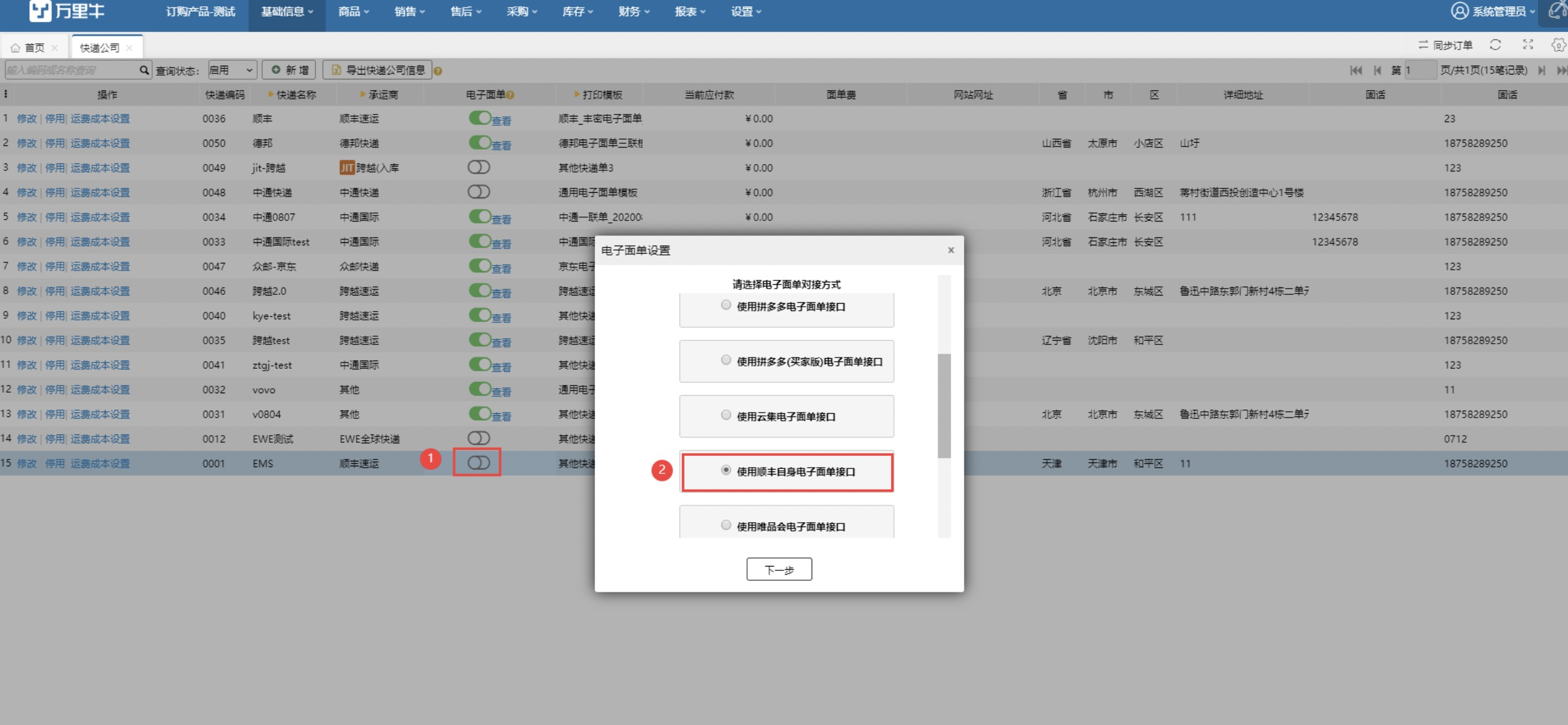Screen dimensions: 1568x725
Task: Go to the last page arrow
Action: point(1562,70)
